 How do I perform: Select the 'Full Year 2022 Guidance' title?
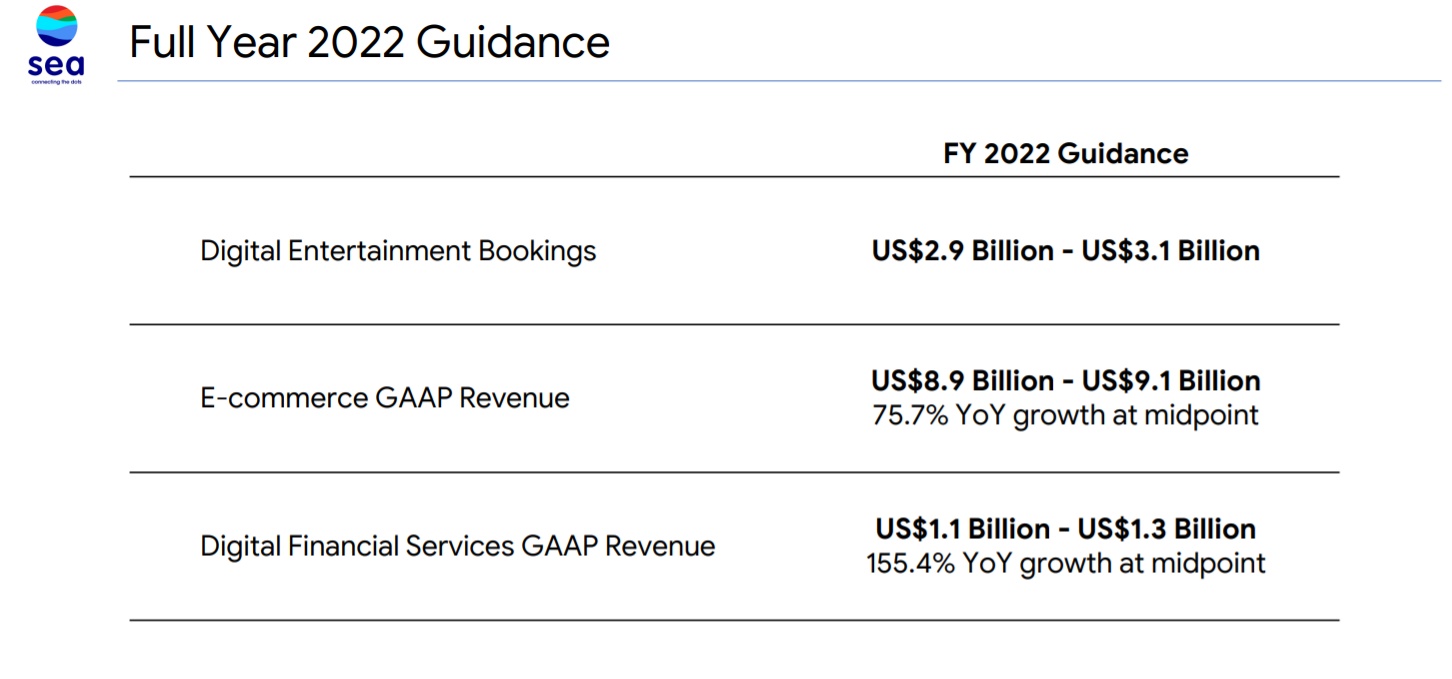[x=369, y=42]
